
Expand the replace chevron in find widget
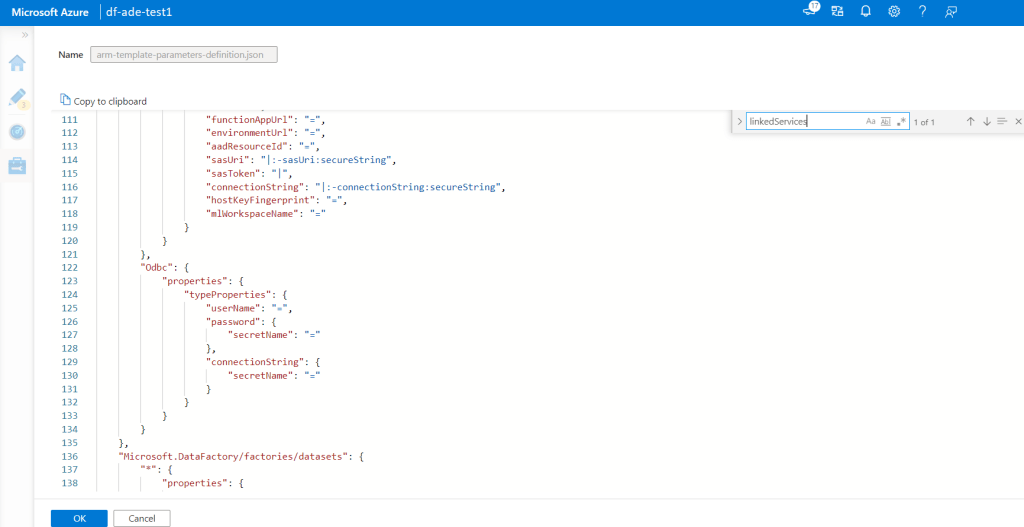click(x=739, y=121)
